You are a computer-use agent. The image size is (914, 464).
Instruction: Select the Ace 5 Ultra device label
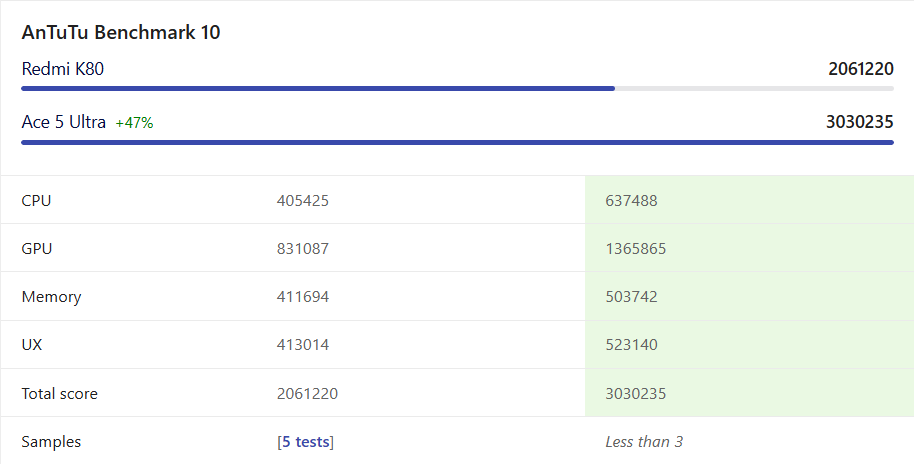[64, 122]
